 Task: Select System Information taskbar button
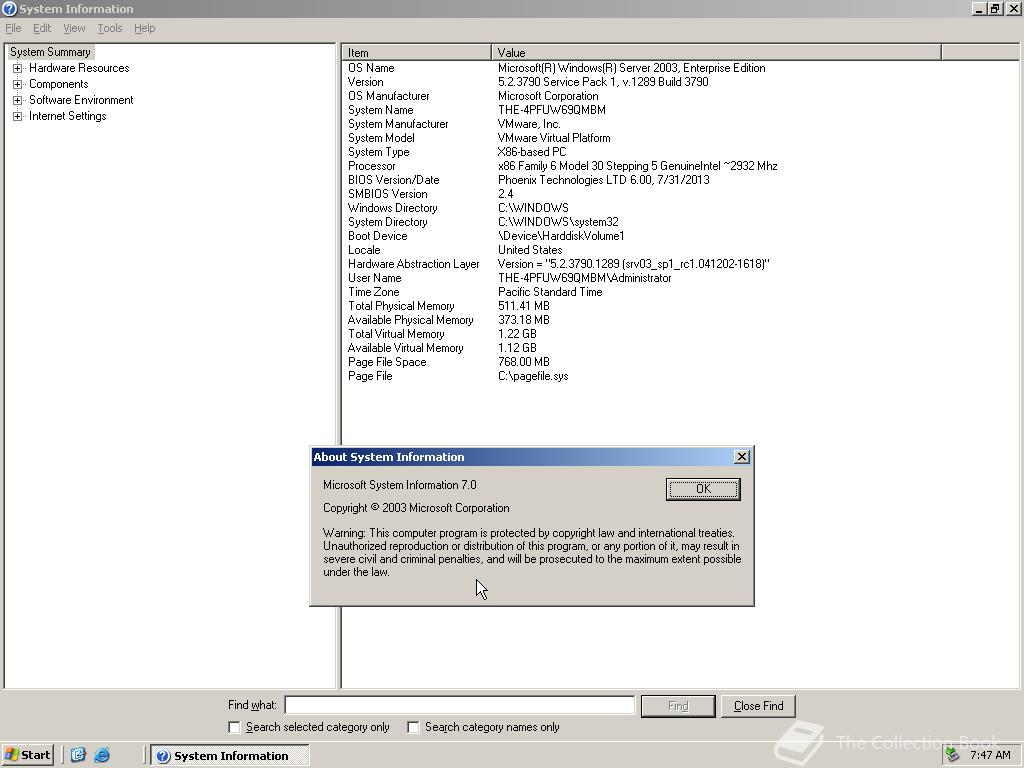point(230,756)
